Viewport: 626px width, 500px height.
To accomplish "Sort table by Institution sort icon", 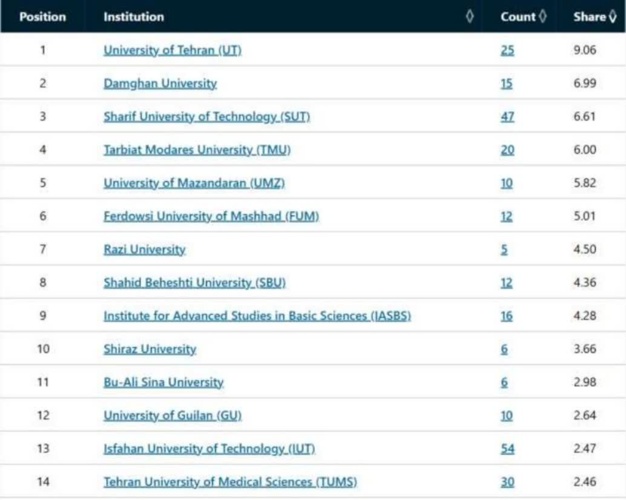I will [x=470, y=17].
